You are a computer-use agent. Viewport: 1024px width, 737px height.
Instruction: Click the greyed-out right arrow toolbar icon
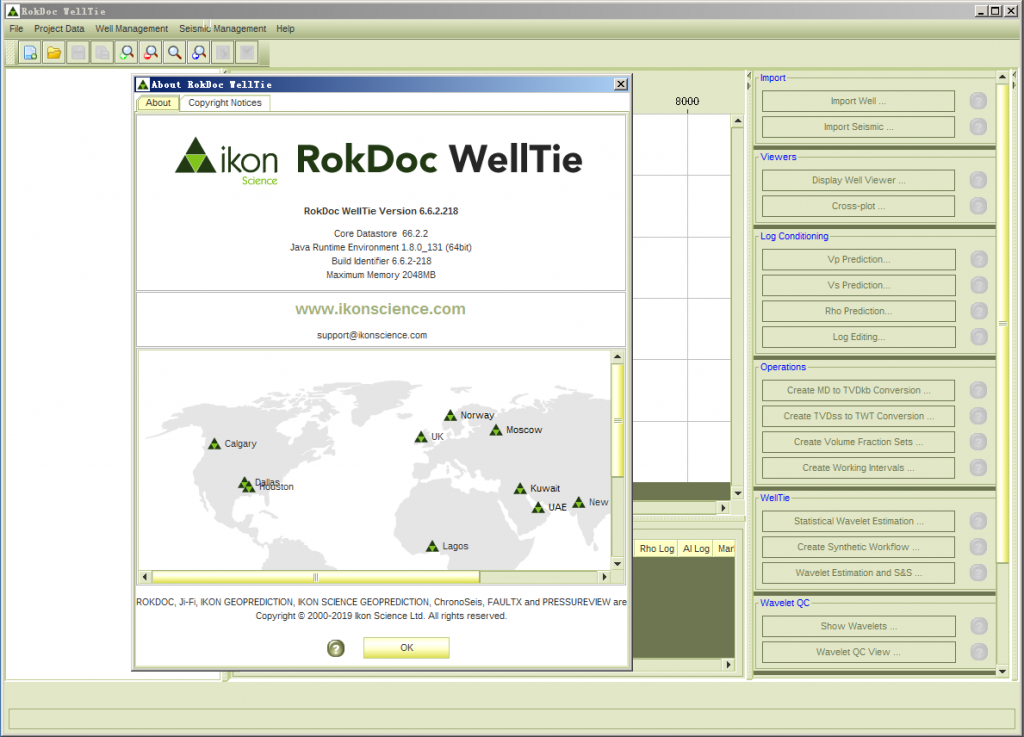coord(223,53)
